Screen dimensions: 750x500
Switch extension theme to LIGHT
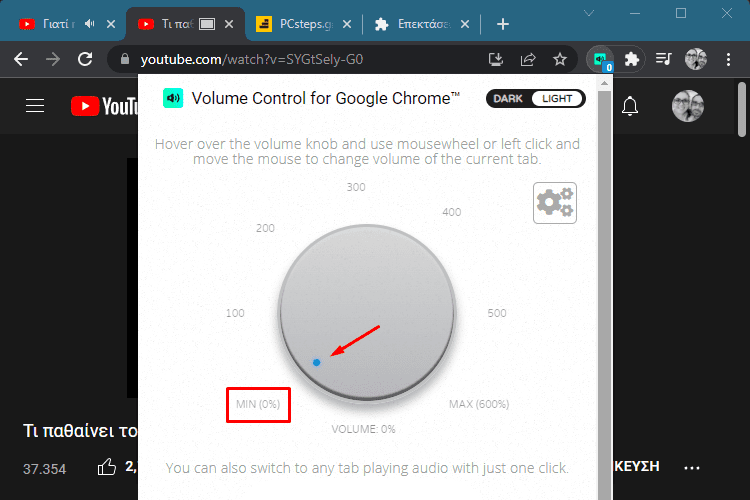[557, 99]
